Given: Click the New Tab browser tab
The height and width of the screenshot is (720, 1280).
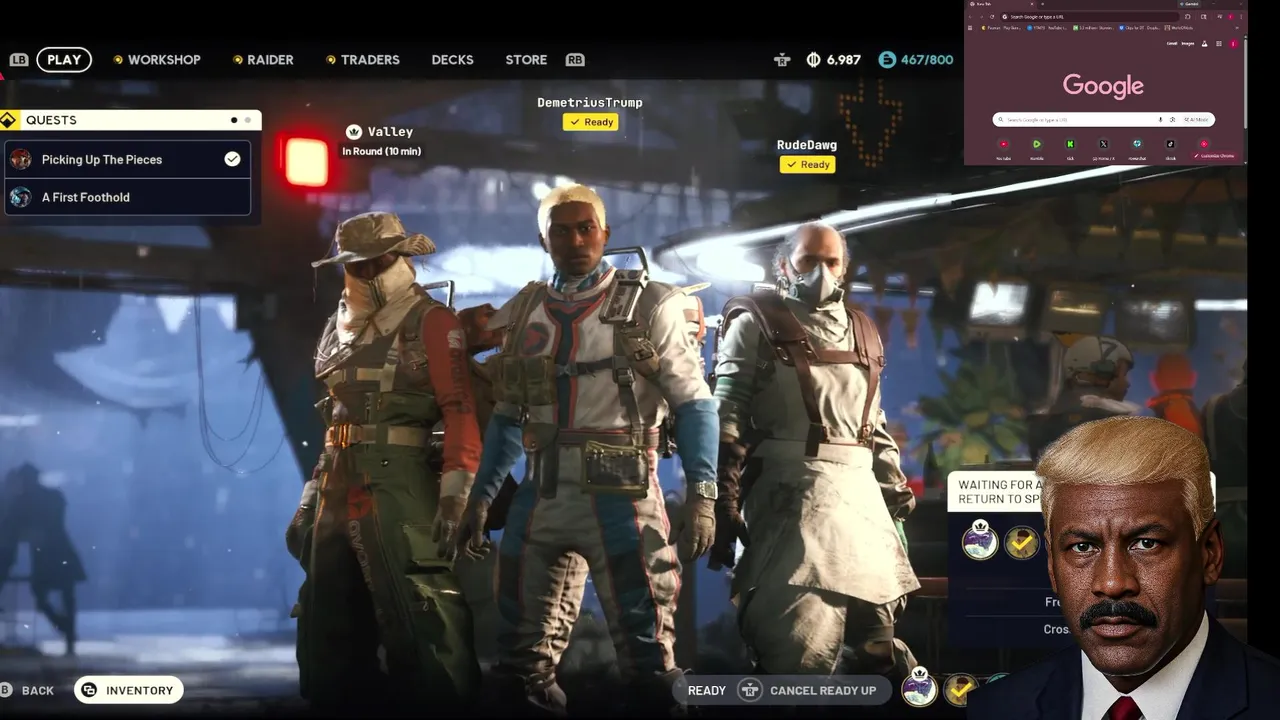Looking at the screenshot, I should click(1000, 4).
